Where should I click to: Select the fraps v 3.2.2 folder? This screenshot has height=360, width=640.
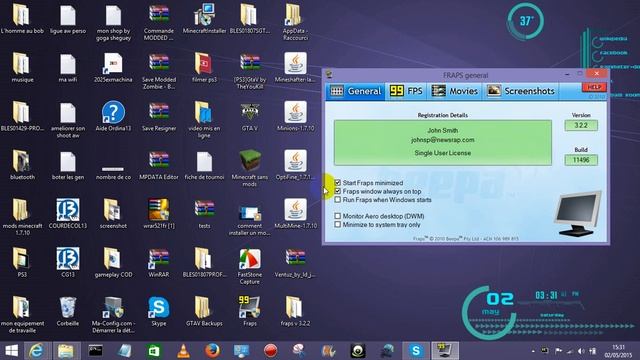(x=295, y=311)
